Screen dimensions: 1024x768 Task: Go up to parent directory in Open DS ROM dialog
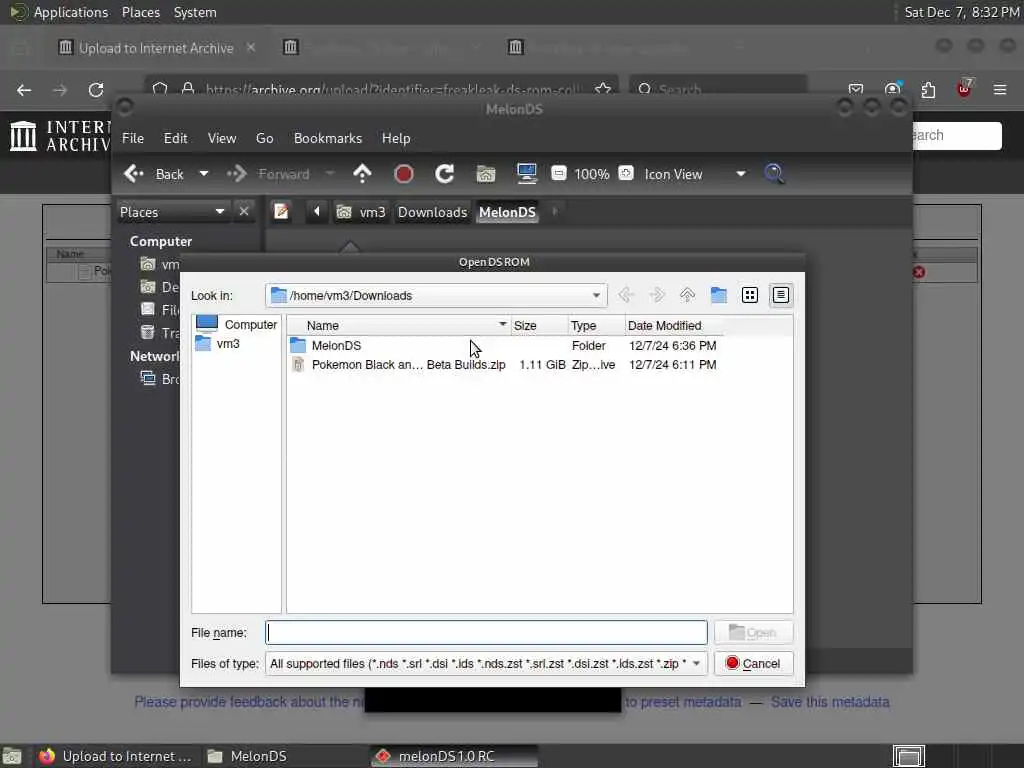coord(687,295)
